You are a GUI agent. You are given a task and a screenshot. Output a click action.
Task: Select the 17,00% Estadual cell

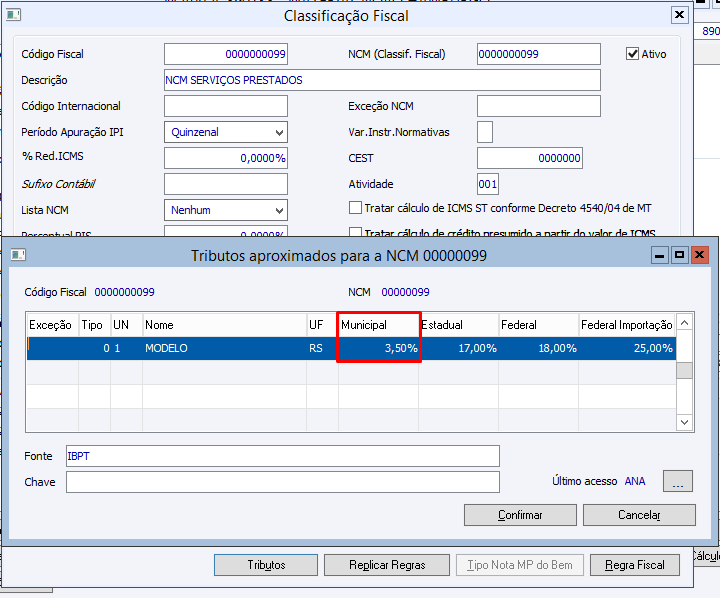coord(458,348)
